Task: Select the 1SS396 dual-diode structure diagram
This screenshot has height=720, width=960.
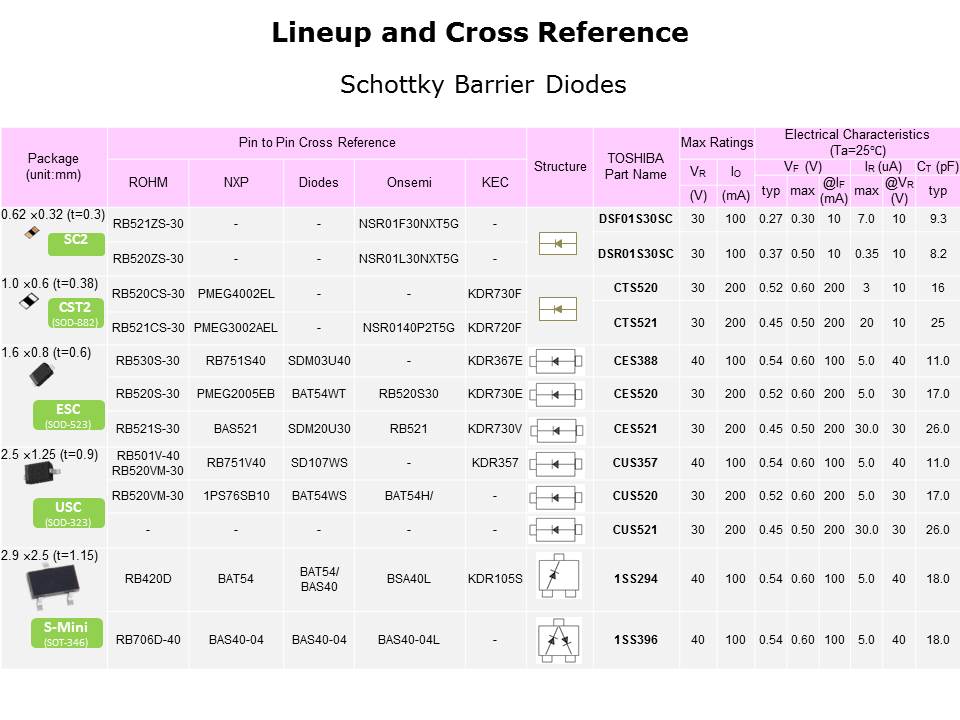Action: 559,639
